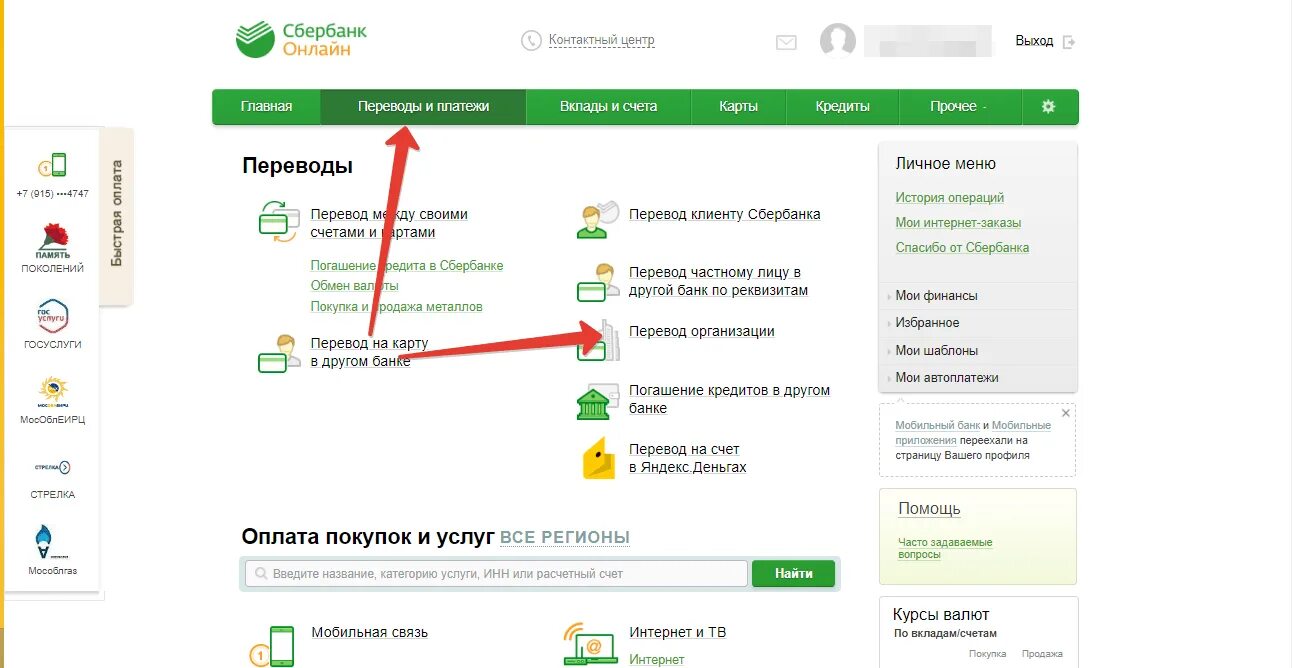Open settings with the gear icon
The image size is (1292, 668).
click(1048, 106)
